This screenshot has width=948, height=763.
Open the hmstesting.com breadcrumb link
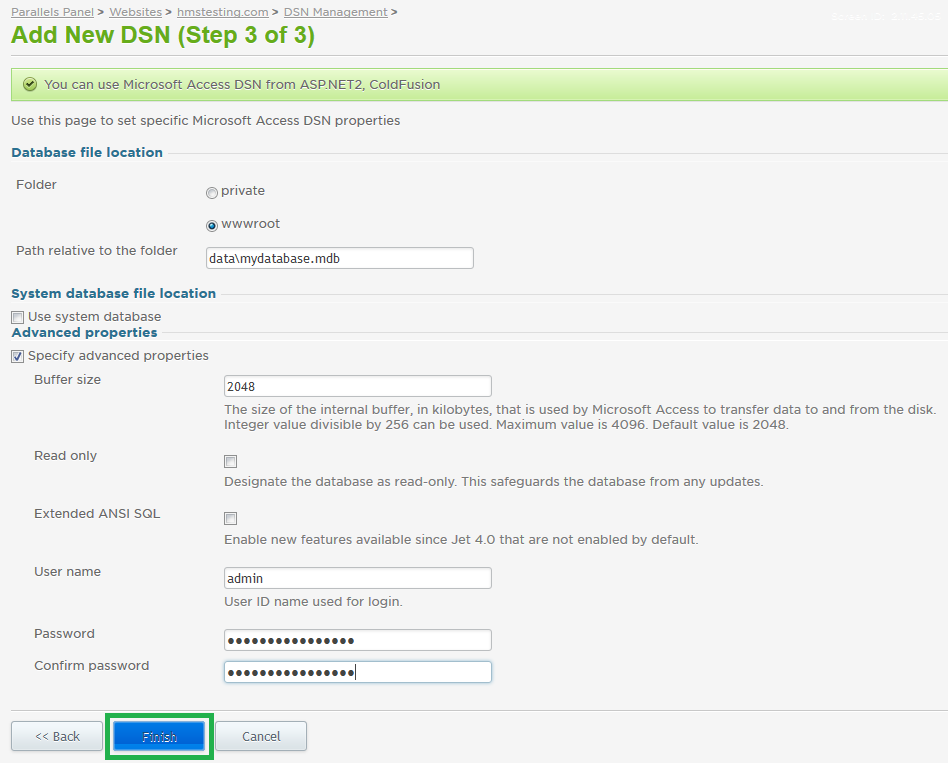tap(222, 12)
